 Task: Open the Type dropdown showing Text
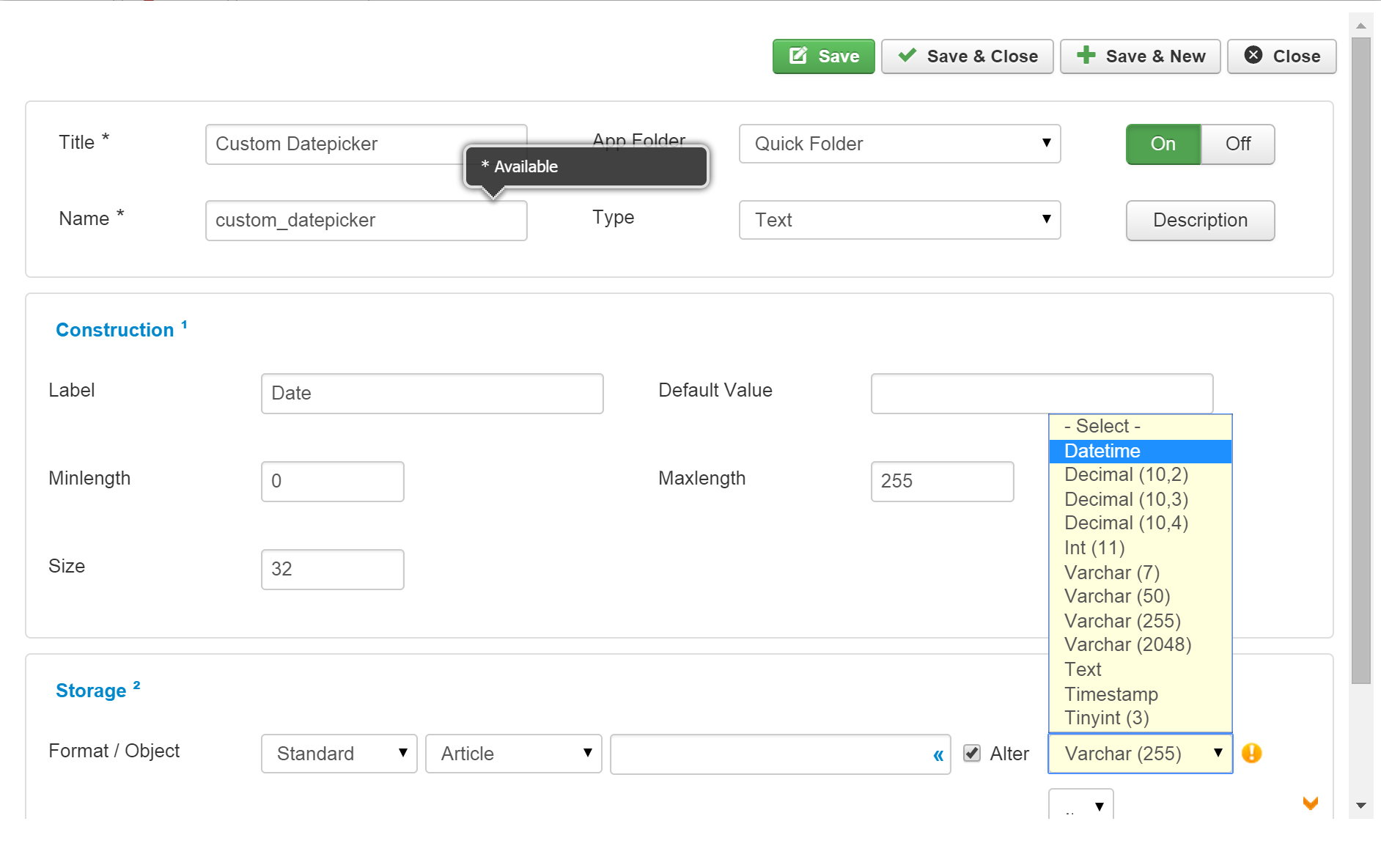(899, 220)
